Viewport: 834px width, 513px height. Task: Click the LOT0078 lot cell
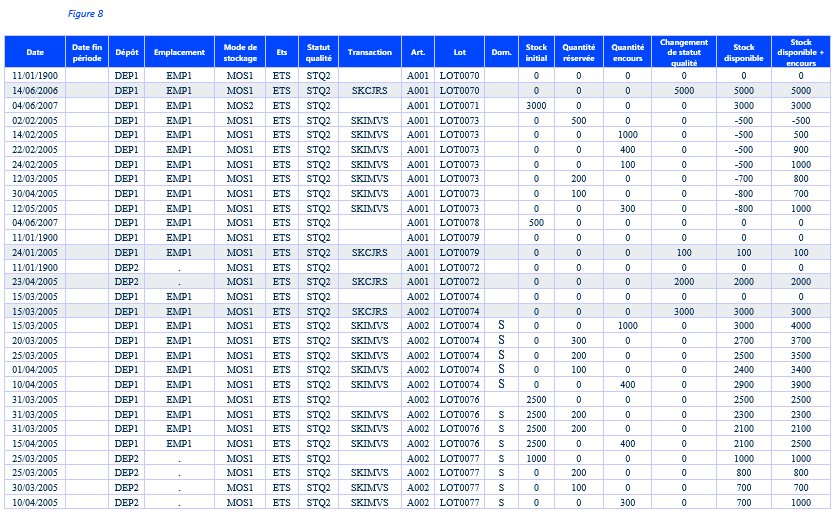459,223
